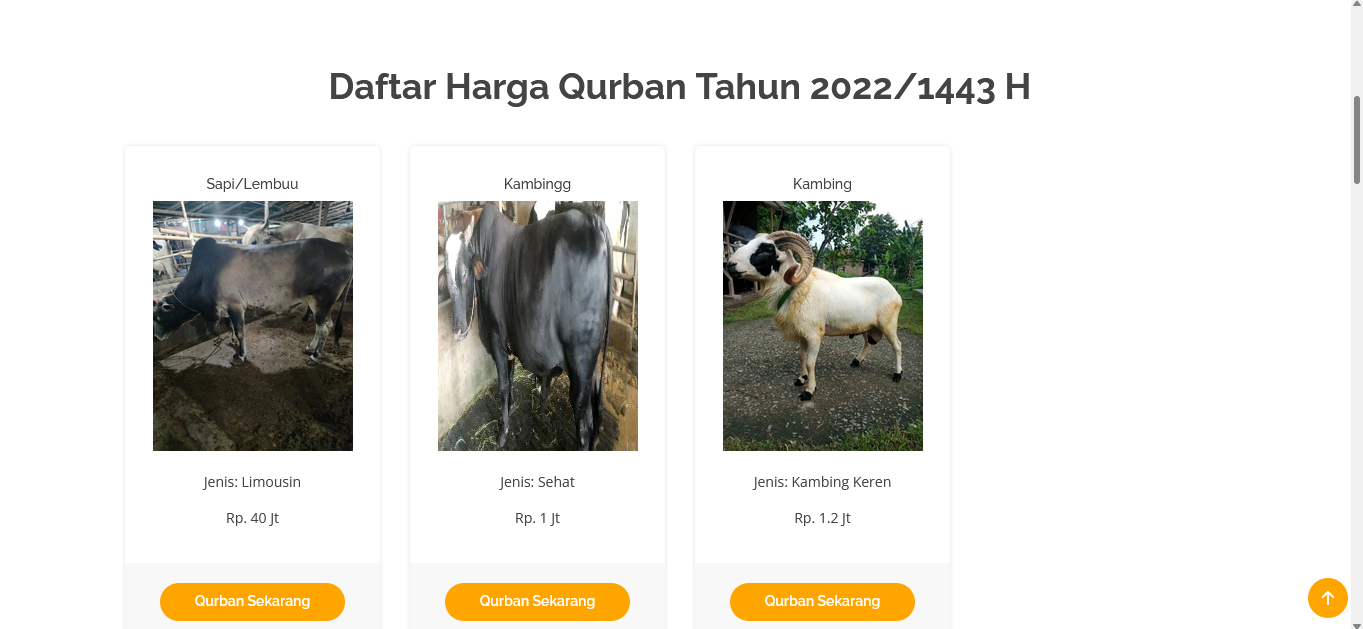Screen dimensions: 1363x629
Task: Click the Kambing title in third card
Action: (822, 184)
